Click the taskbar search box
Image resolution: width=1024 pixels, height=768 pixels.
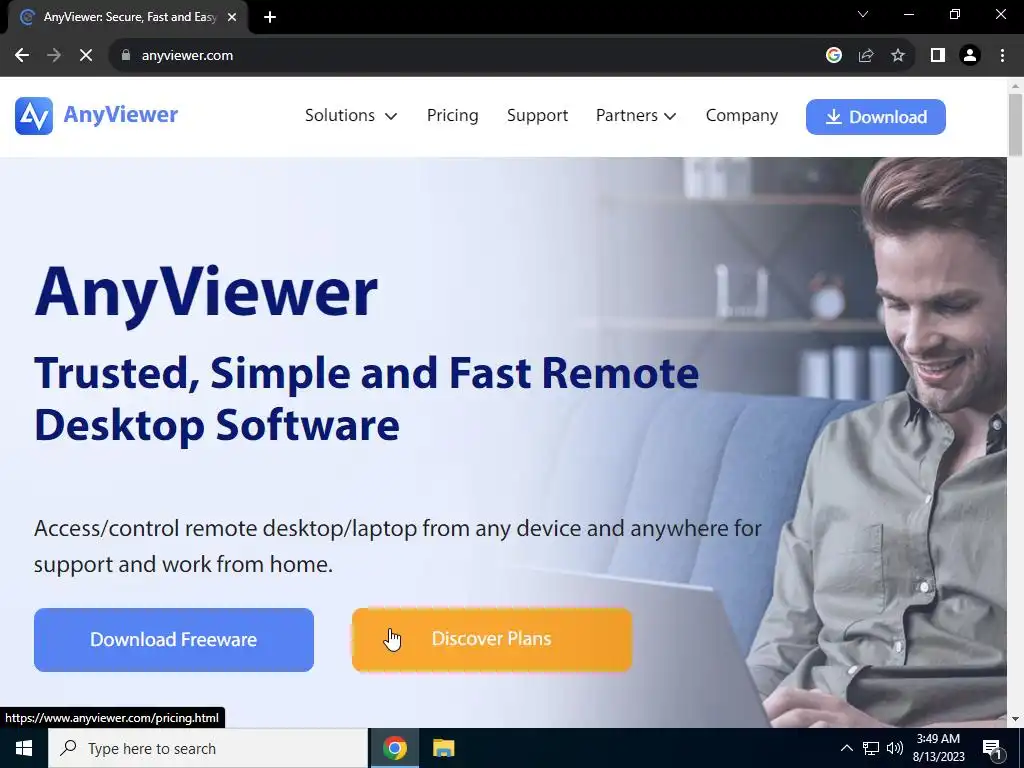[x=208, y=748]
